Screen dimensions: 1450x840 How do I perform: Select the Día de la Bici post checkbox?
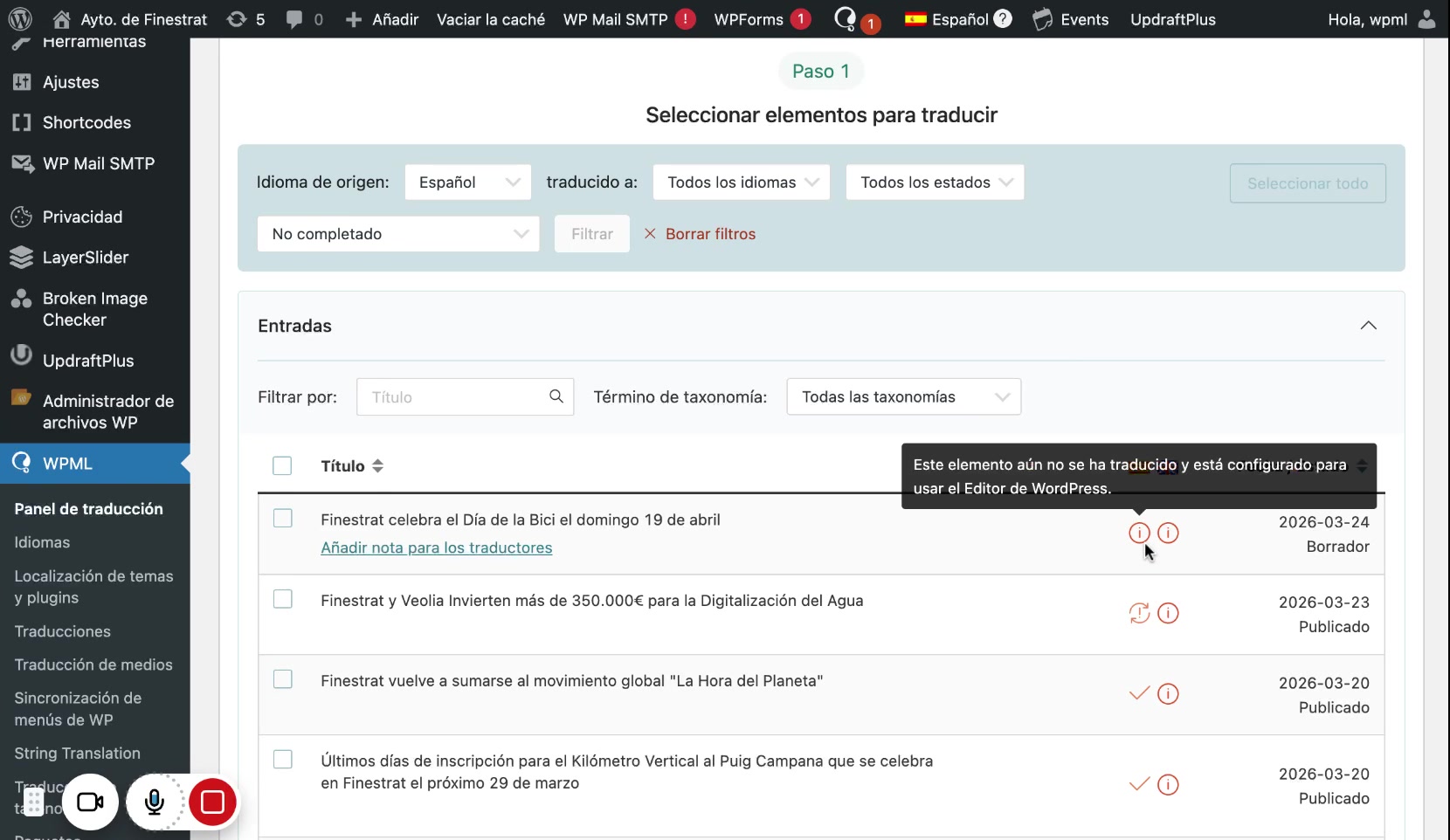282,519
